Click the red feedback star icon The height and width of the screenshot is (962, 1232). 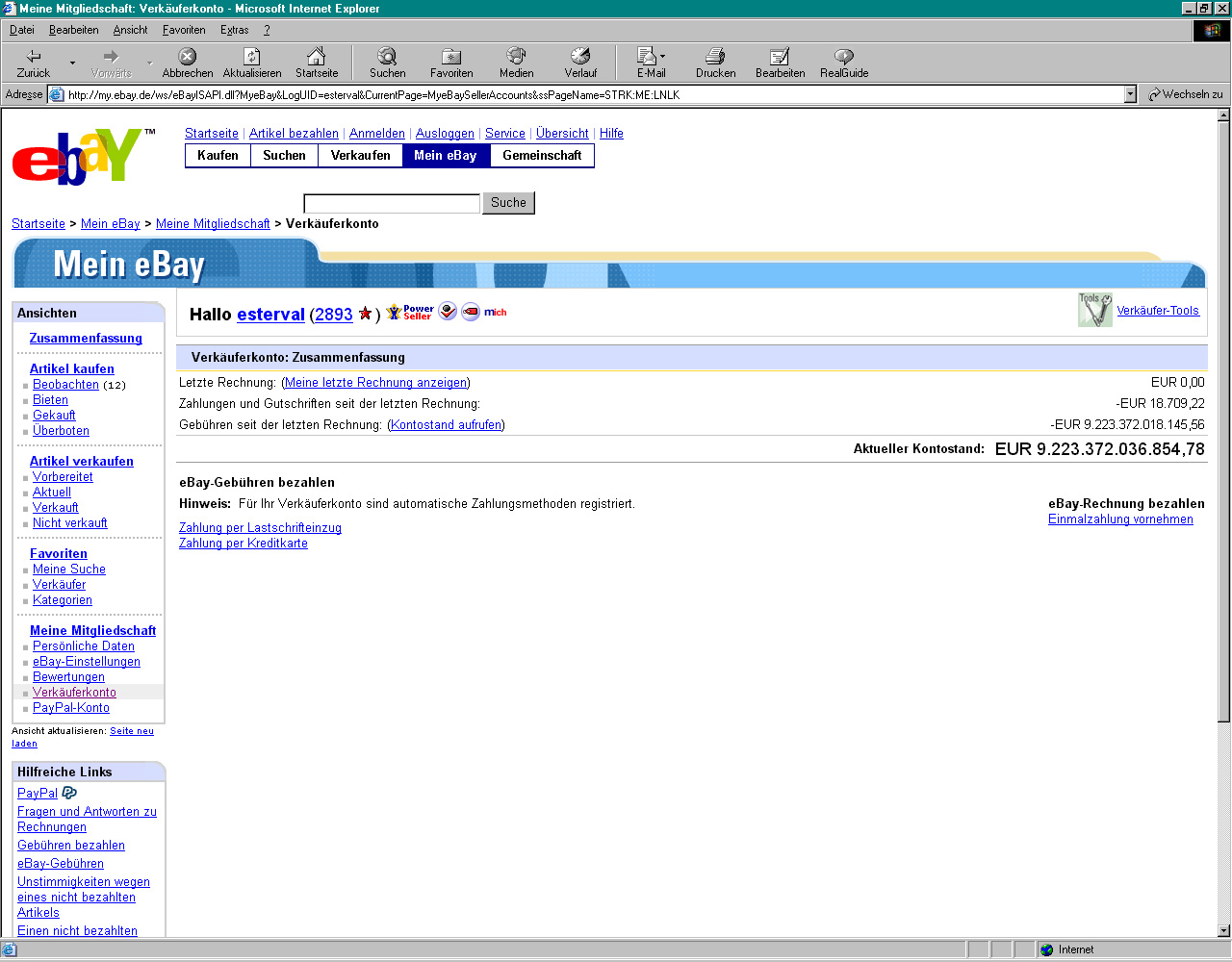click(x=365, y=314)
